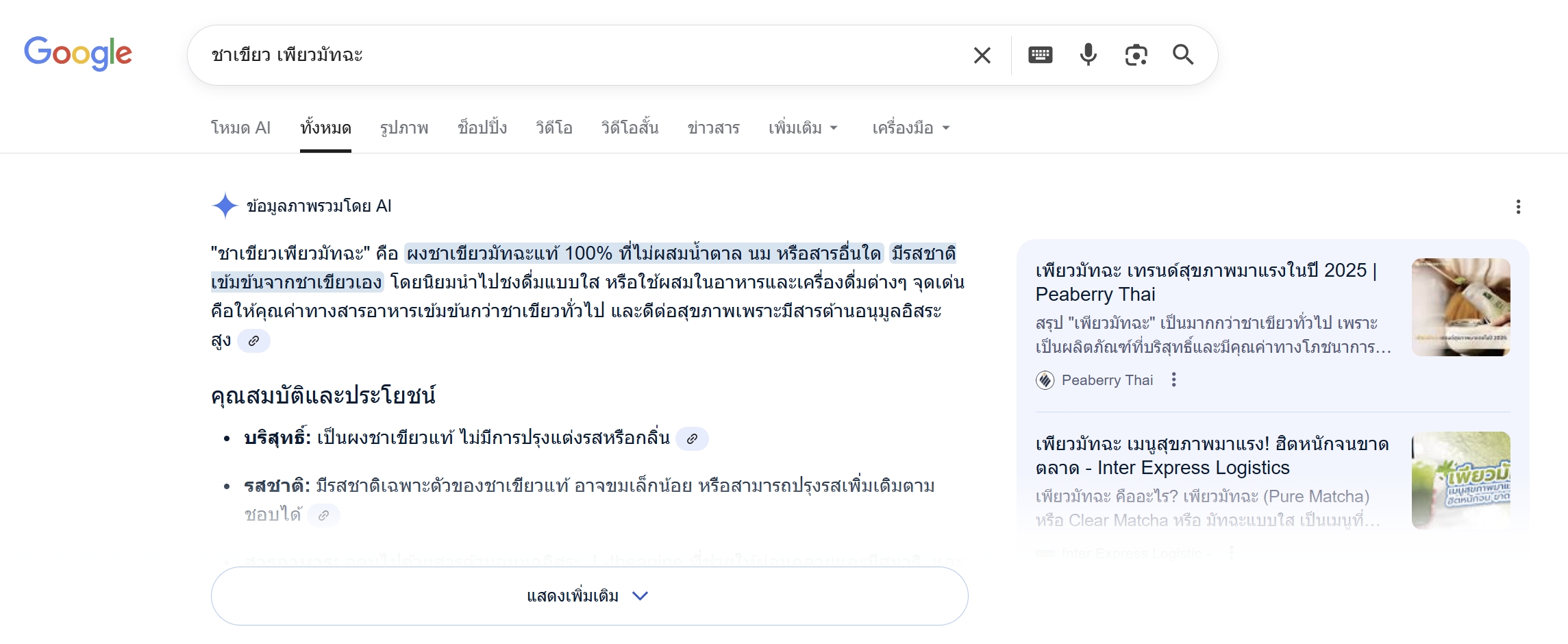Expand AI overview with แสดงเพิ่มเติม
The width and height of the screenshot is (1568, 644).
tap(589, 595)
